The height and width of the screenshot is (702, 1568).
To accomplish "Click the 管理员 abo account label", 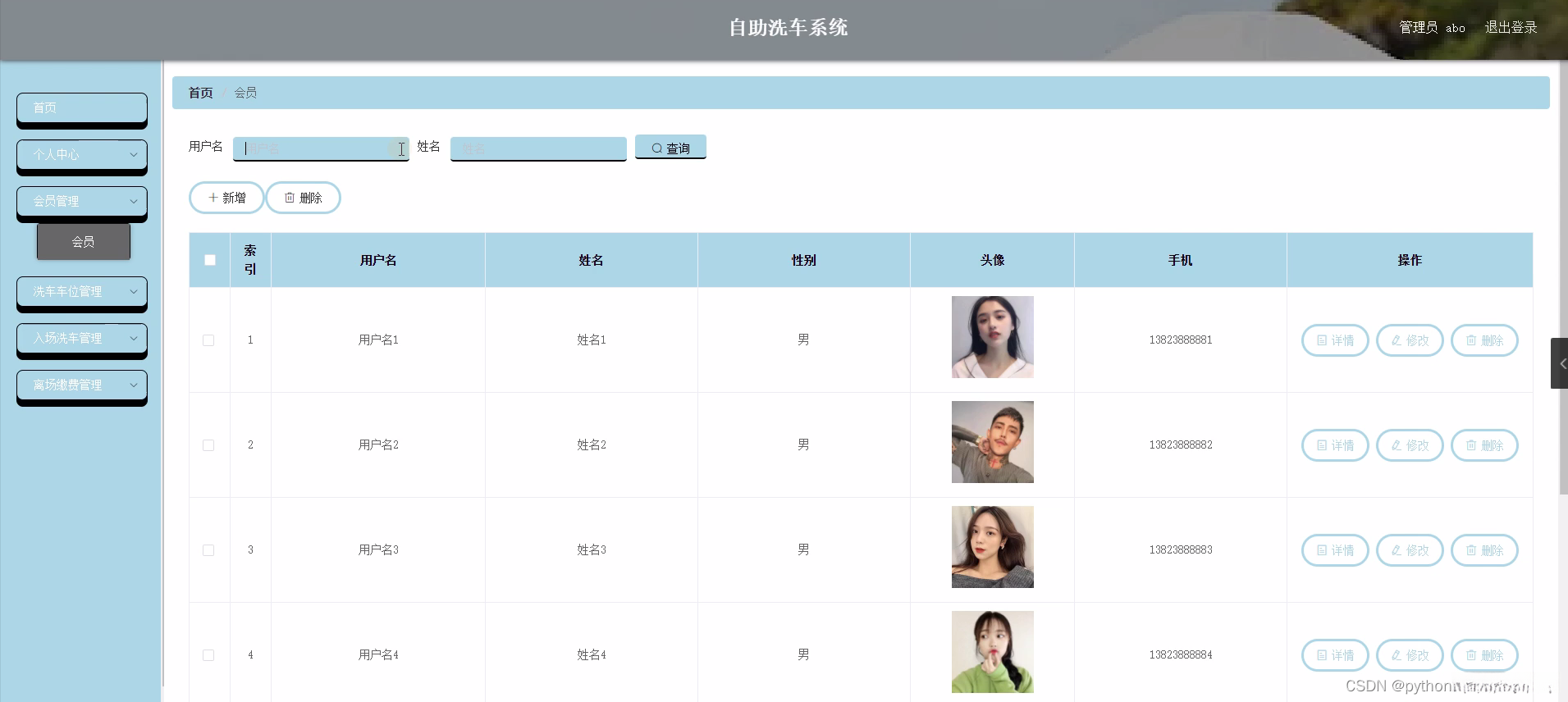I will click(1432, 27).
